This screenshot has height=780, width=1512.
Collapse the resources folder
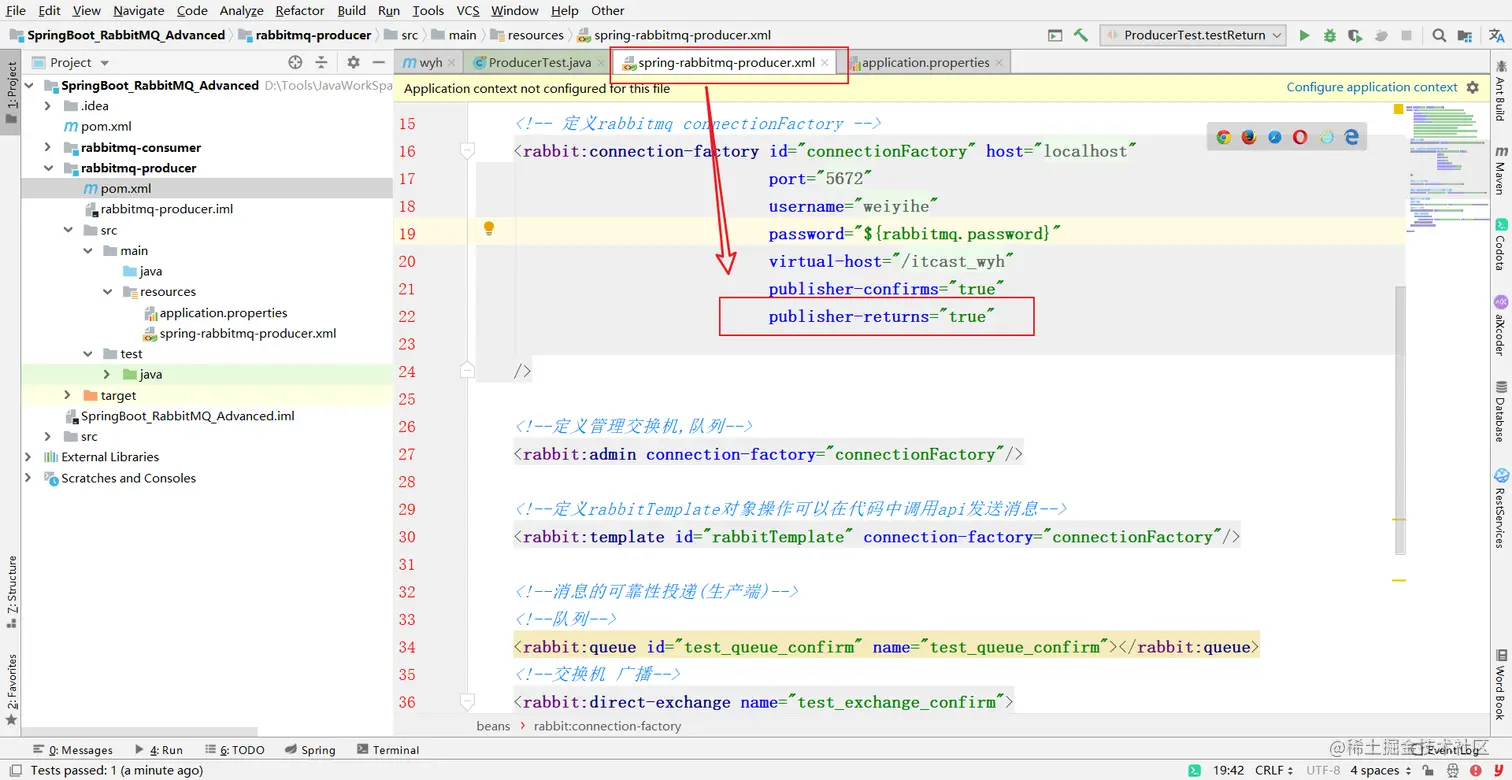coord(107,292)
